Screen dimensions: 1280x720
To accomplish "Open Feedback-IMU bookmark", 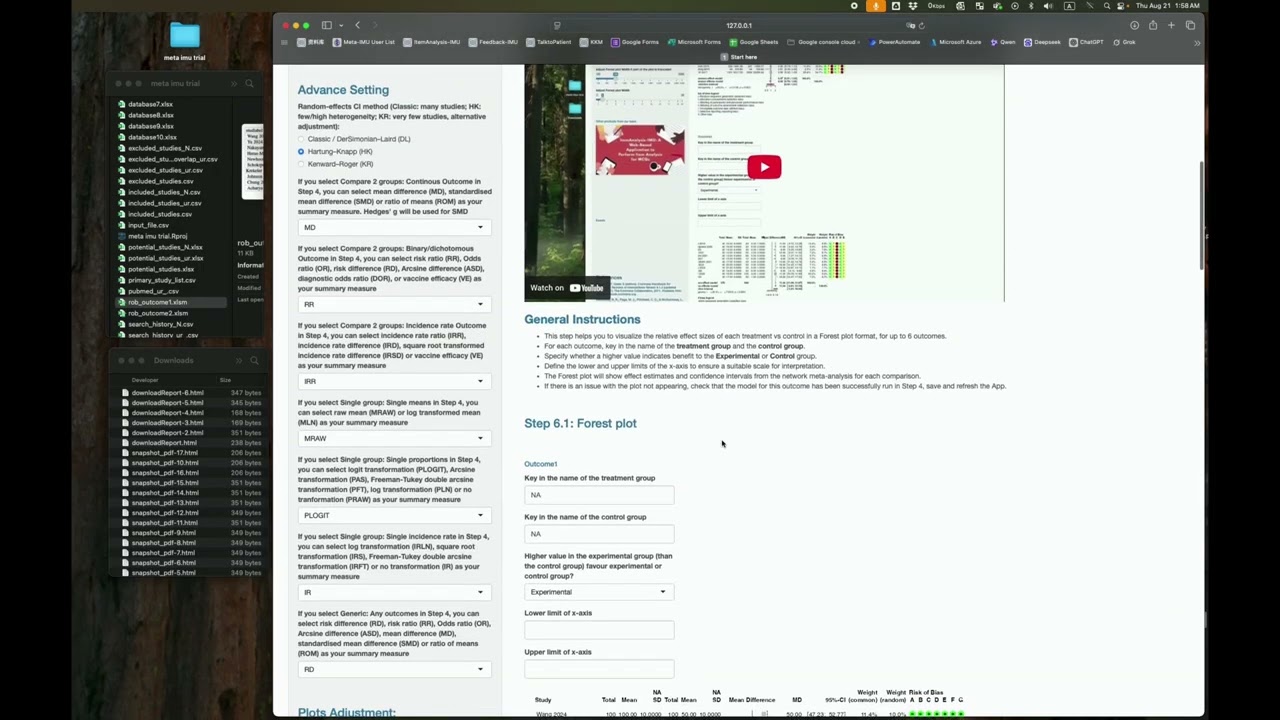I will (x=493, y=42).
